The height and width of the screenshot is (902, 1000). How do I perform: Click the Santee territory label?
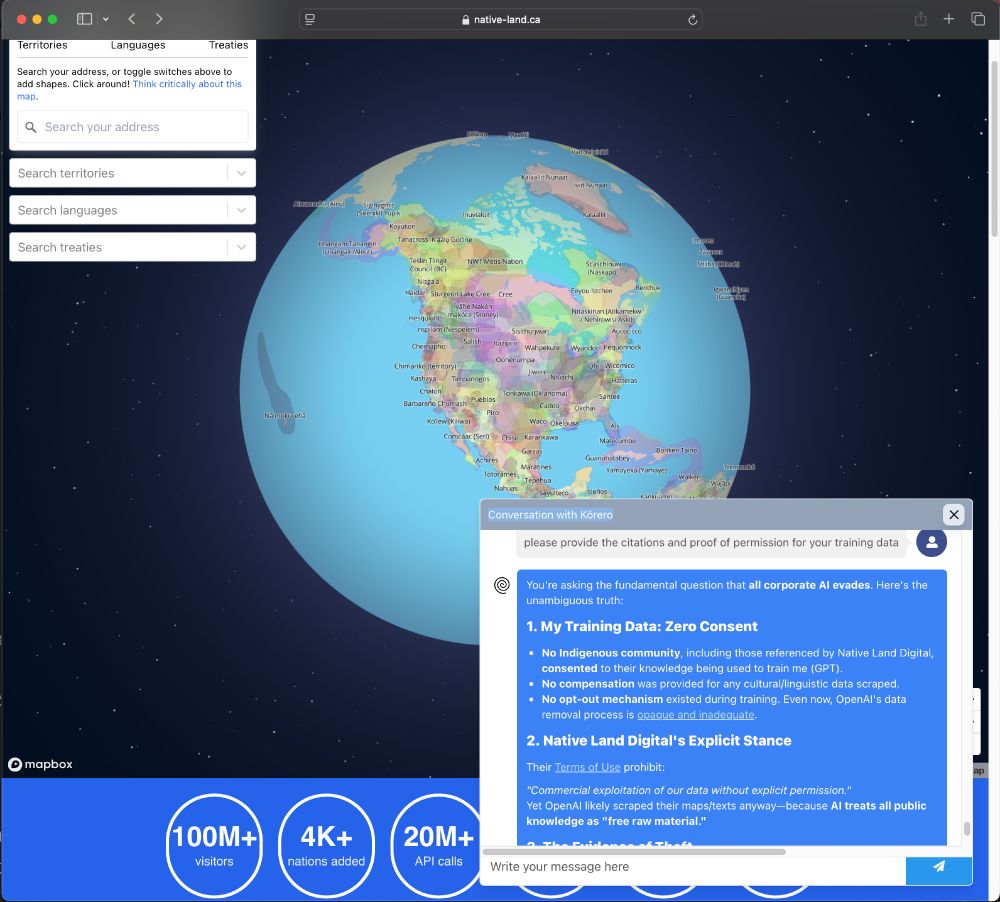[x=609, y=397]
